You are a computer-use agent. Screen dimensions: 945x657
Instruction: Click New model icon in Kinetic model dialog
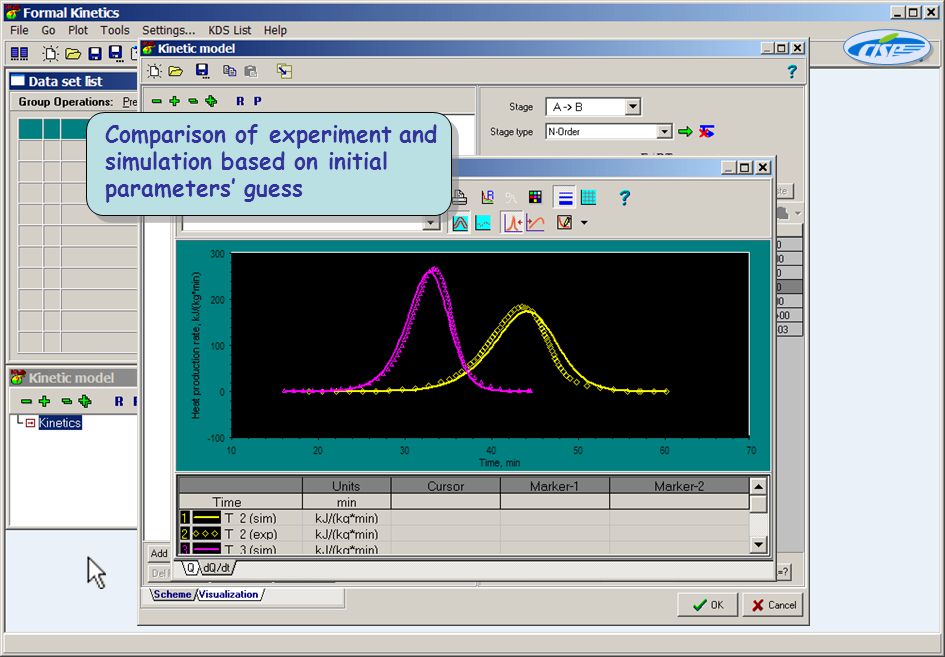coord(154,71)
